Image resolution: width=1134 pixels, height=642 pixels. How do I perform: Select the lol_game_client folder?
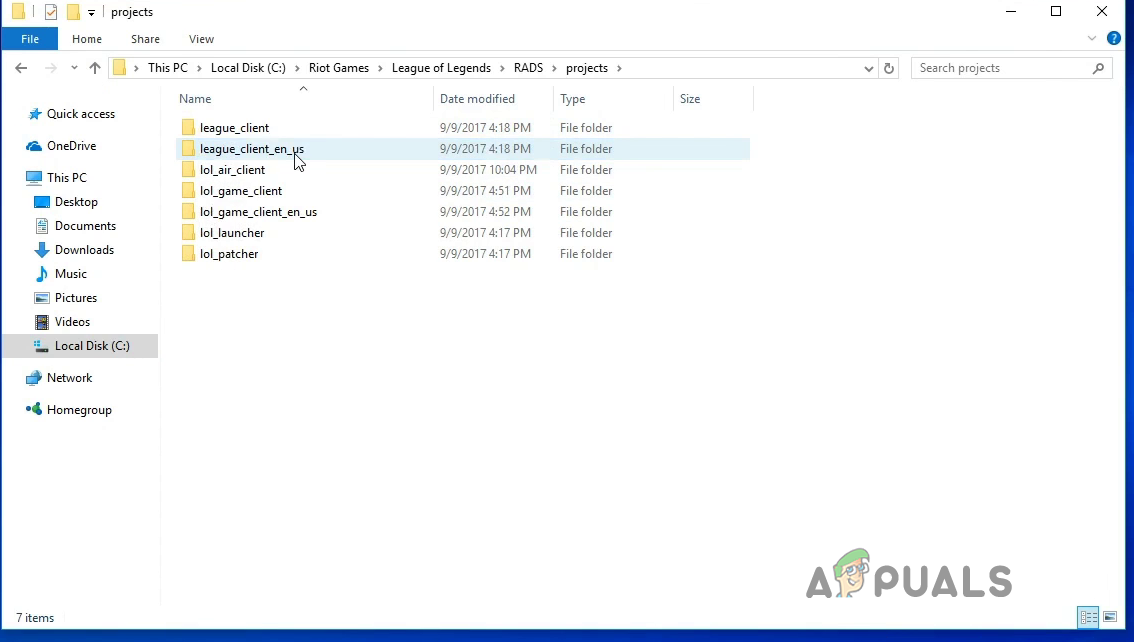pos(241,191)
